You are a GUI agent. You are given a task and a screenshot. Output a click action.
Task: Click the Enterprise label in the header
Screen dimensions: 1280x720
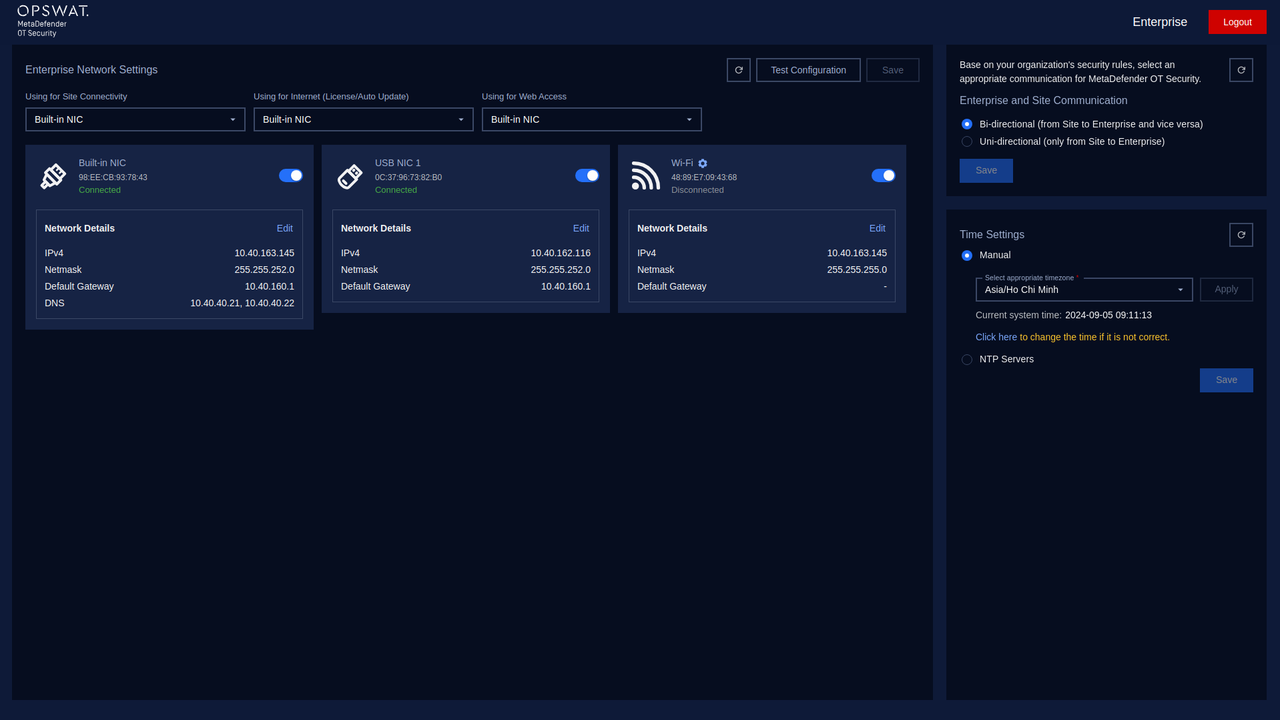(1160, 22)
